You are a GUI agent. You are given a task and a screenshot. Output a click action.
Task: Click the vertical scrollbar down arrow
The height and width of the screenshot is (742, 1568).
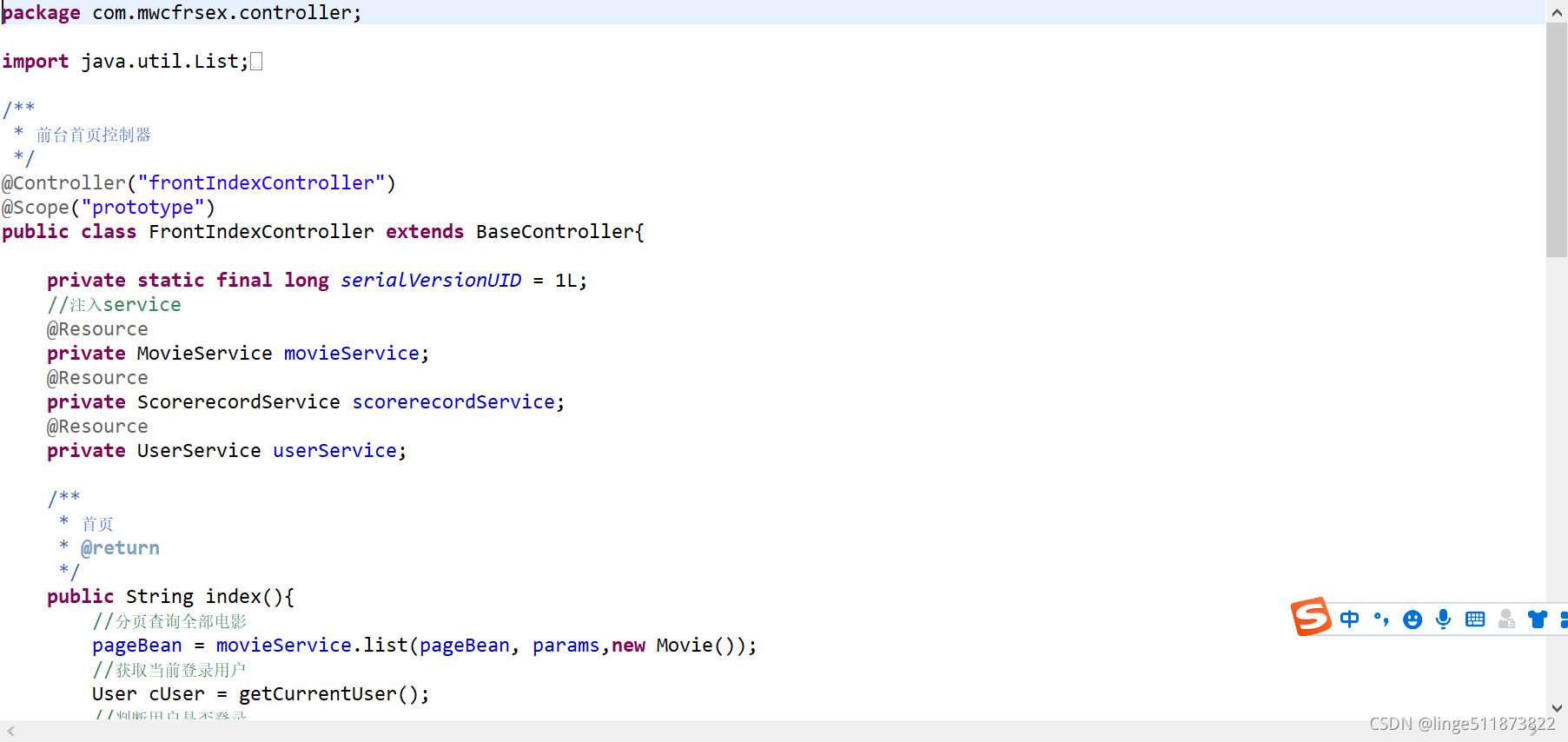[x=1557, y=708]
